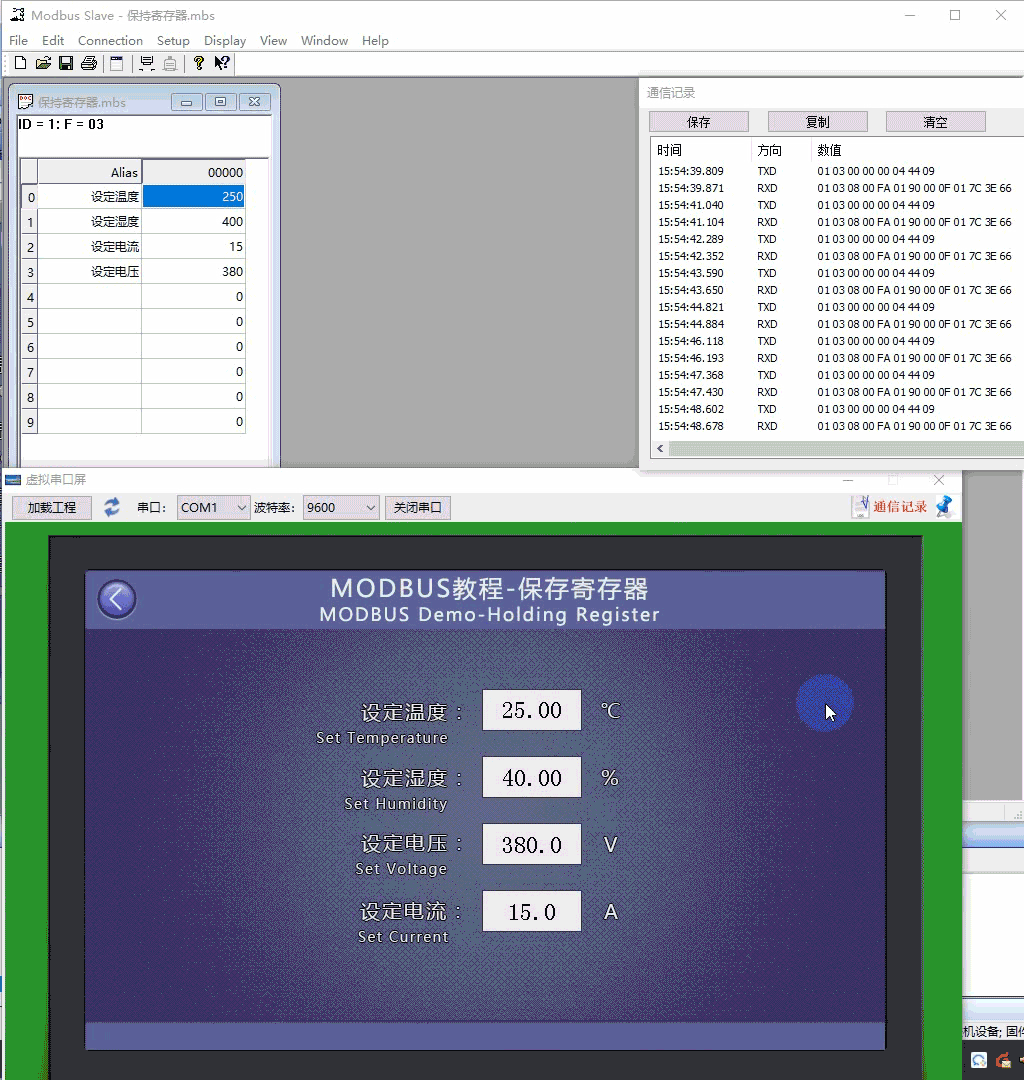Click the New document toolbar icon
This screenshot has width=1024, height=1080.
[21, 63]
